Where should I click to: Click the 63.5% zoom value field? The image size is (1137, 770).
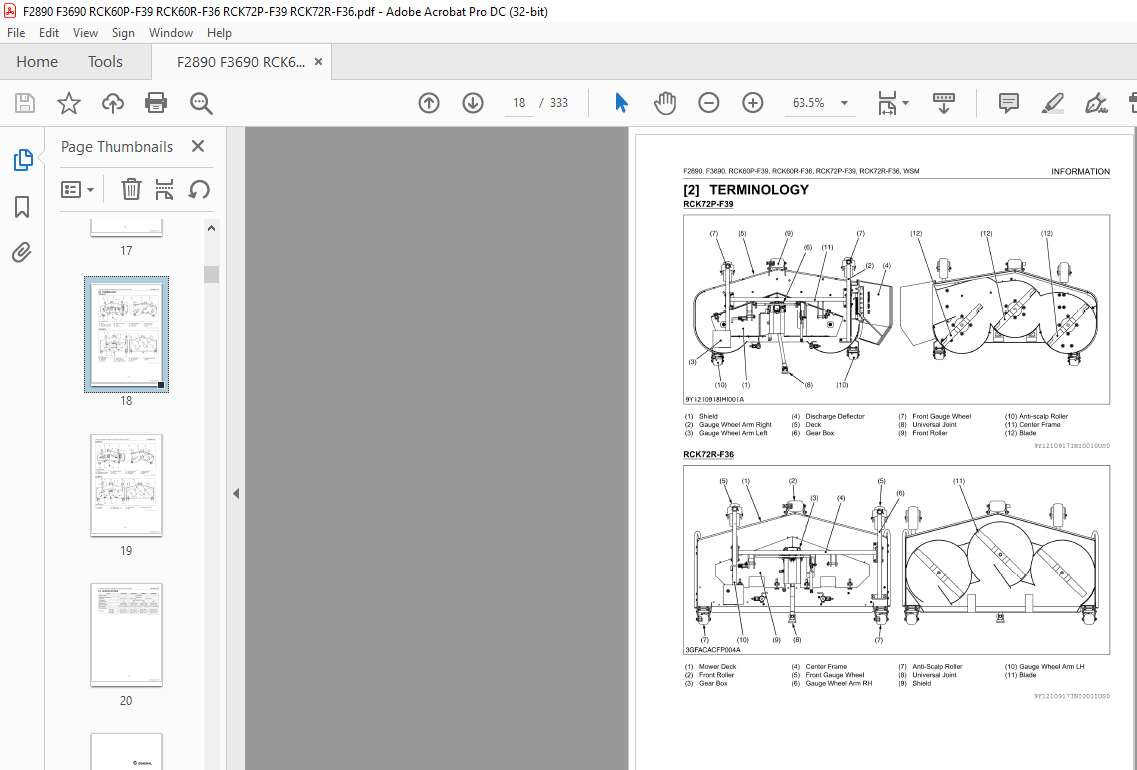point(809,103)
